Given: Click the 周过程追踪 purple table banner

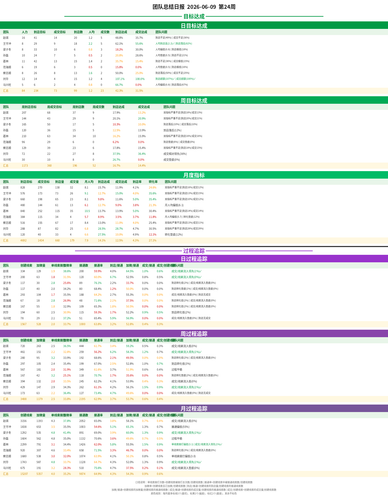Looking at the screenshot, I should point(194,333).
